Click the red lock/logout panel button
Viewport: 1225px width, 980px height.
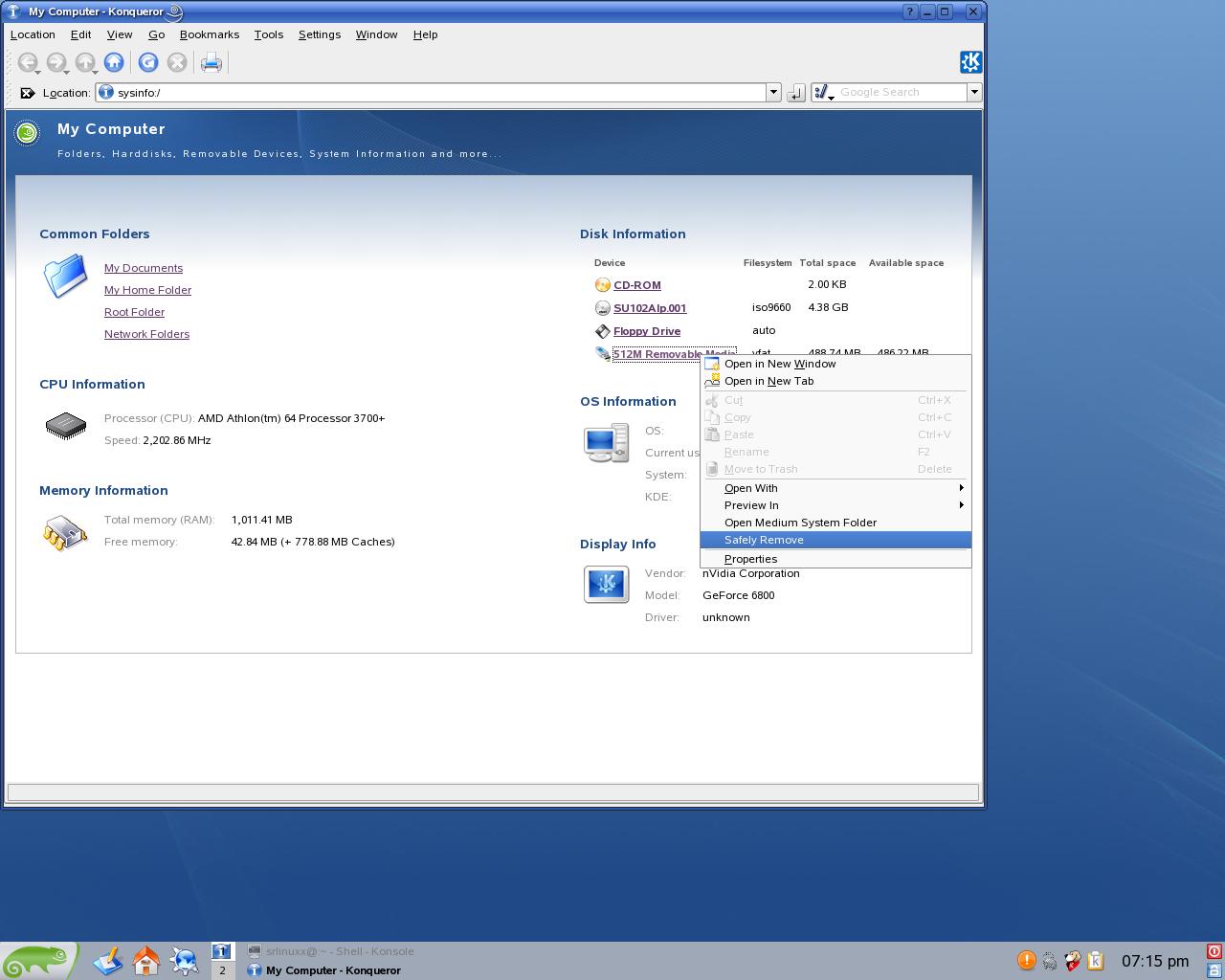tap(1214, 951)
